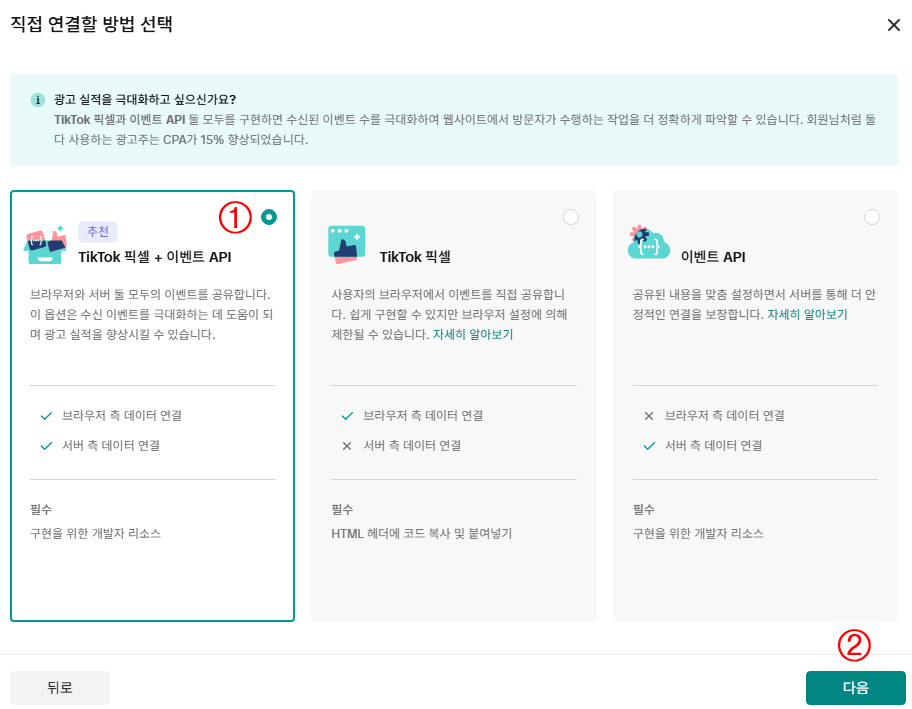Select the 이벤트 API radio button

click(872, 217)
